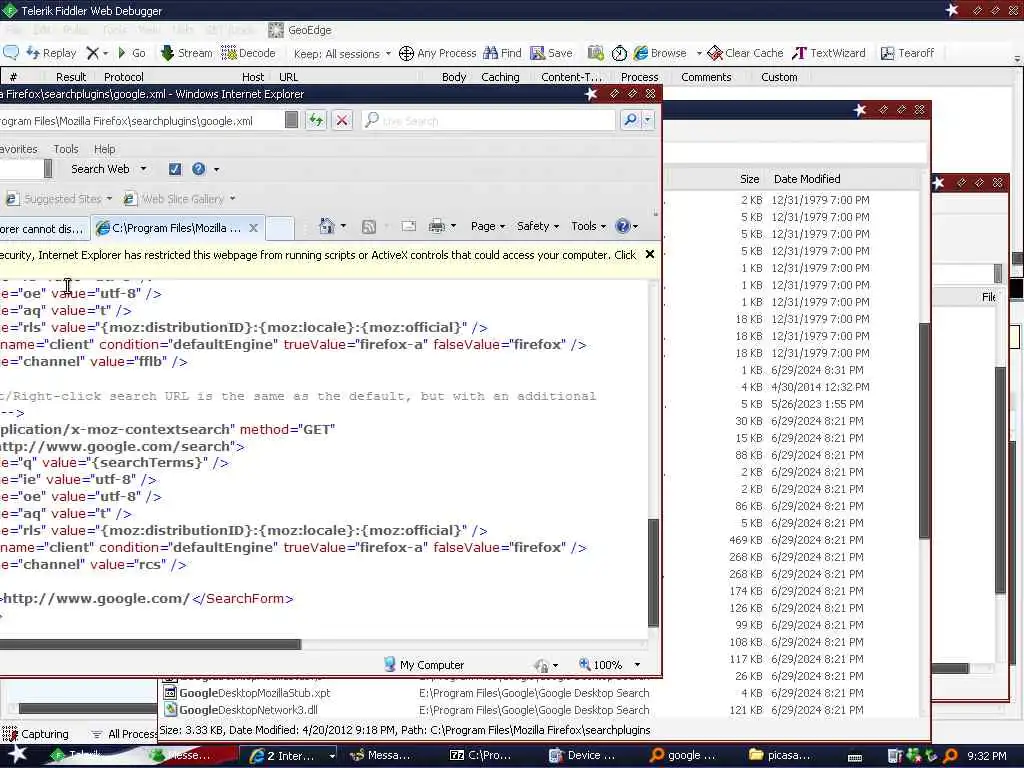Viewport: 1024px width, 768px height.
Task: Click the timer stopwatch icon in Fiddler
Action: (619, 53)
